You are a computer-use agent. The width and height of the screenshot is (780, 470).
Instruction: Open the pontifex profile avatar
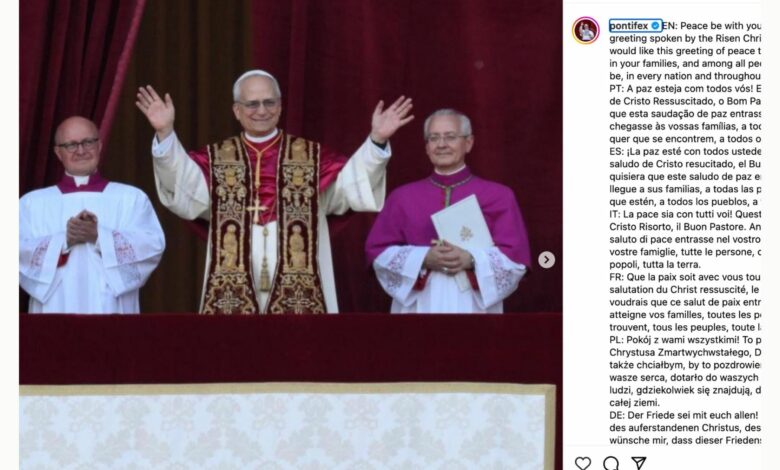(585, 30)
